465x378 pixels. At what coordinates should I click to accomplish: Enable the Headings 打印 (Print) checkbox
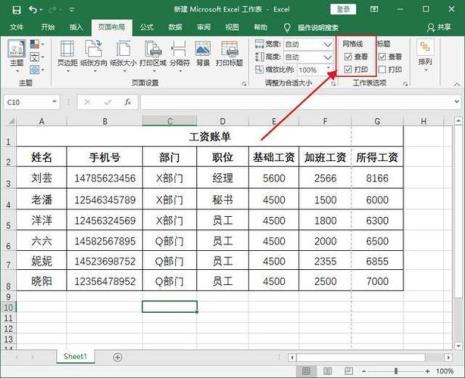[382, 69]
